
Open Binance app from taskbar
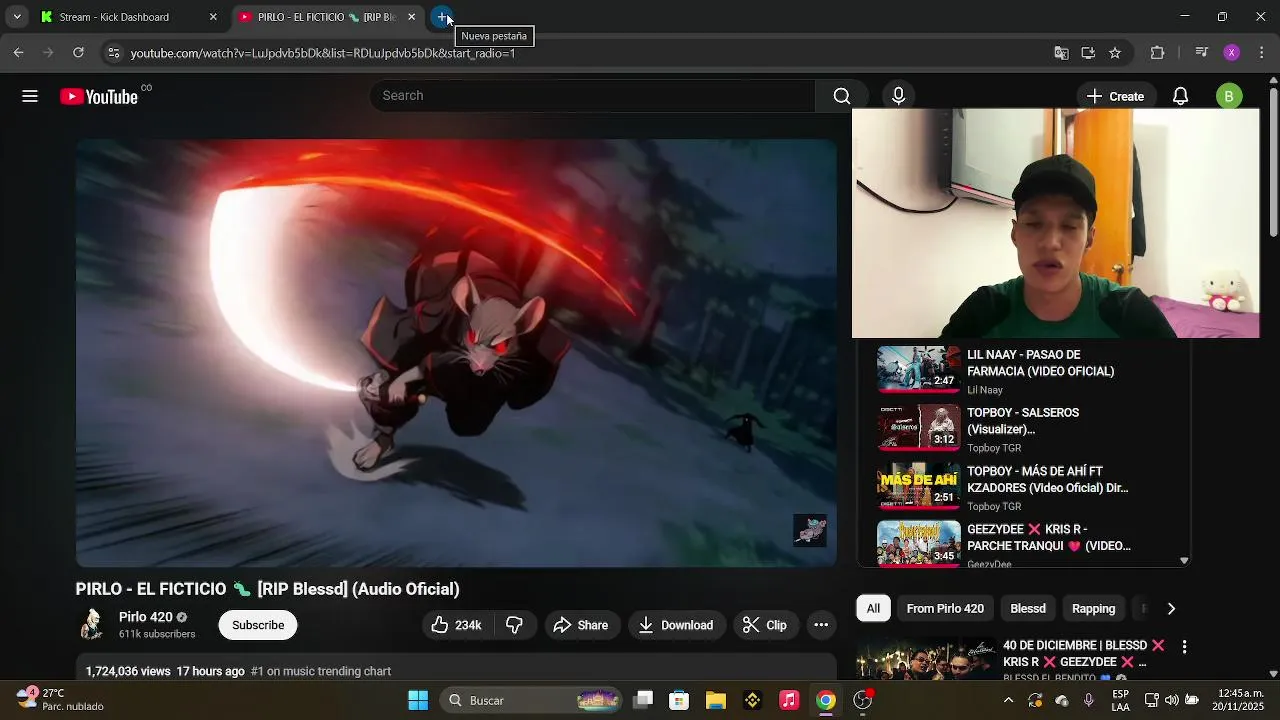pos(753,700)
